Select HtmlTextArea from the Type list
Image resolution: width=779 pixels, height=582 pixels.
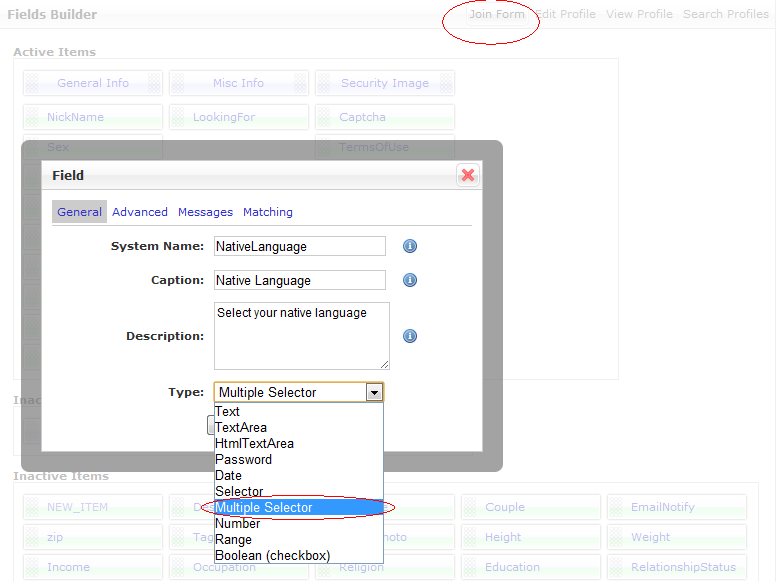(254, 443)
